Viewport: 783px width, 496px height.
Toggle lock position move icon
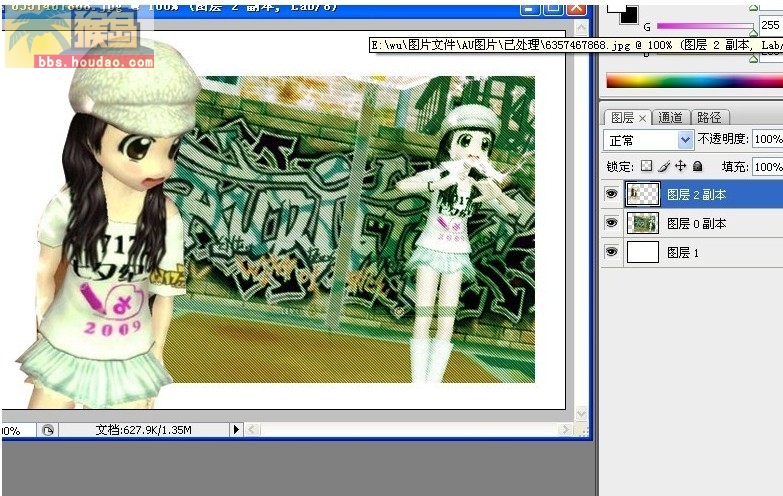[680, 166]
